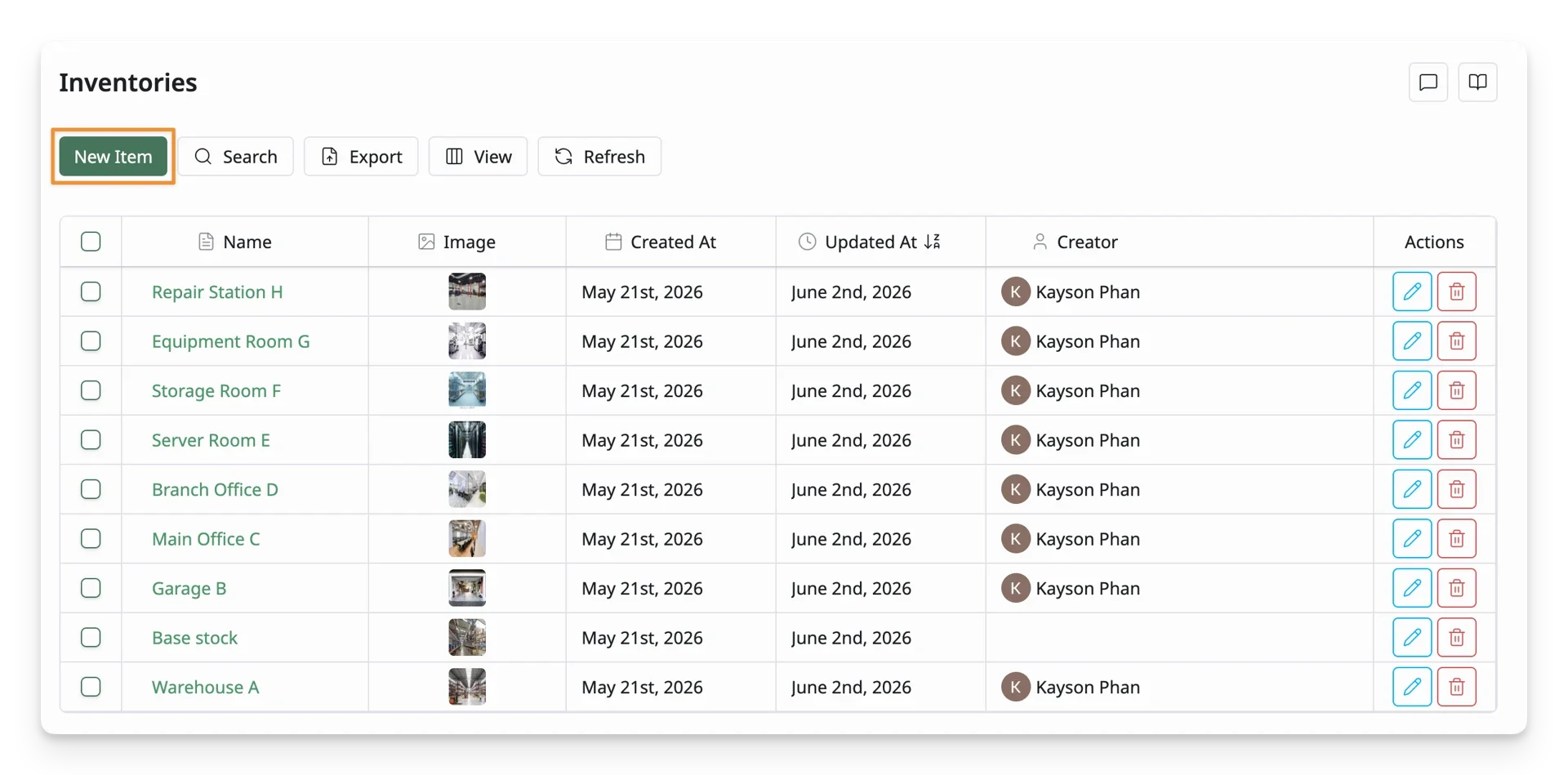Sort by the Updated At column
The height and width of the screenshot is (775, 1568).
[x=871, y=242]
